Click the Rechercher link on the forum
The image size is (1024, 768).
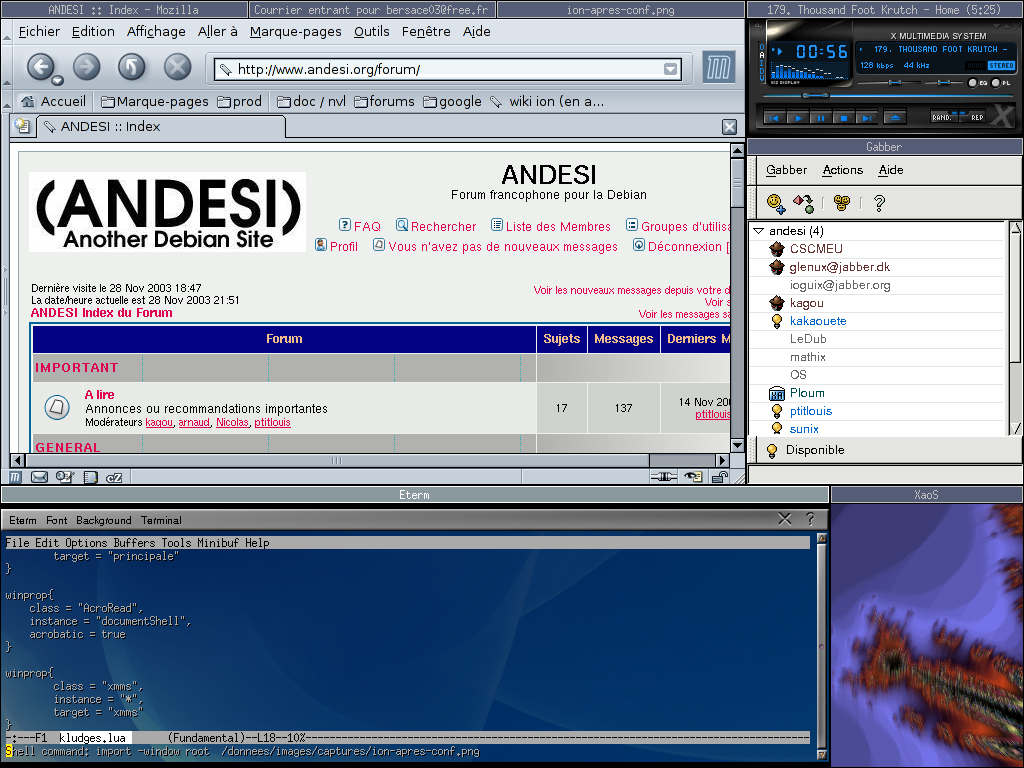tap(443, 227)
